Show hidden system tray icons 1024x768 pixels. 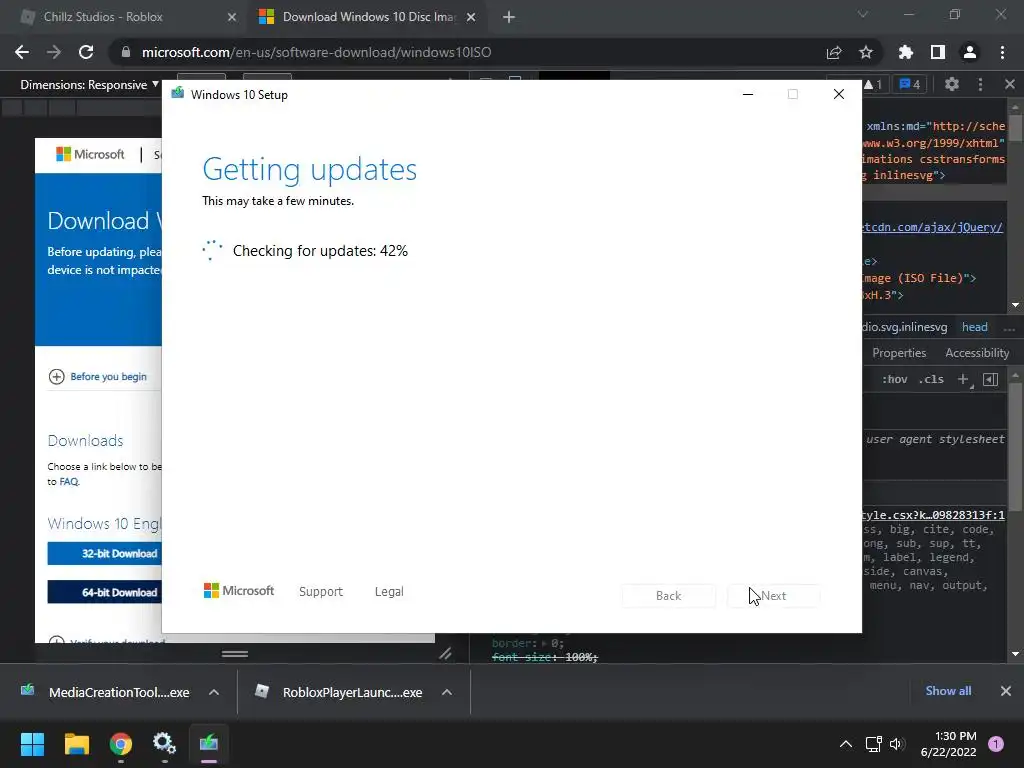point(846,744)
